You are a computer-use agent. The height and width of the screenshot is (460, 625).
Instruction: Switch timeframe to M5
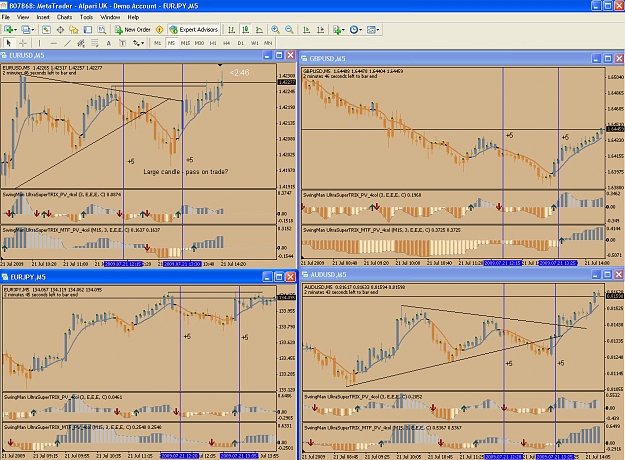[171, 43]
